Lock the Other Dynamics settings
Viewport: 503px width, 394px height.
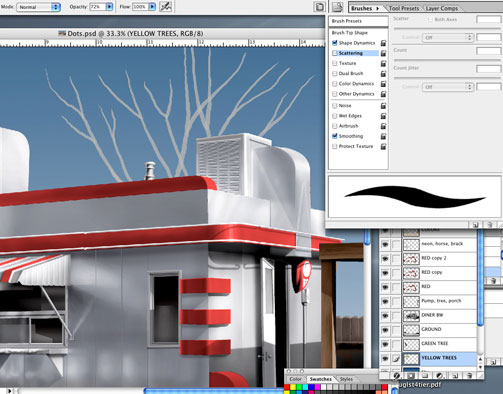[x=383, y=94]
